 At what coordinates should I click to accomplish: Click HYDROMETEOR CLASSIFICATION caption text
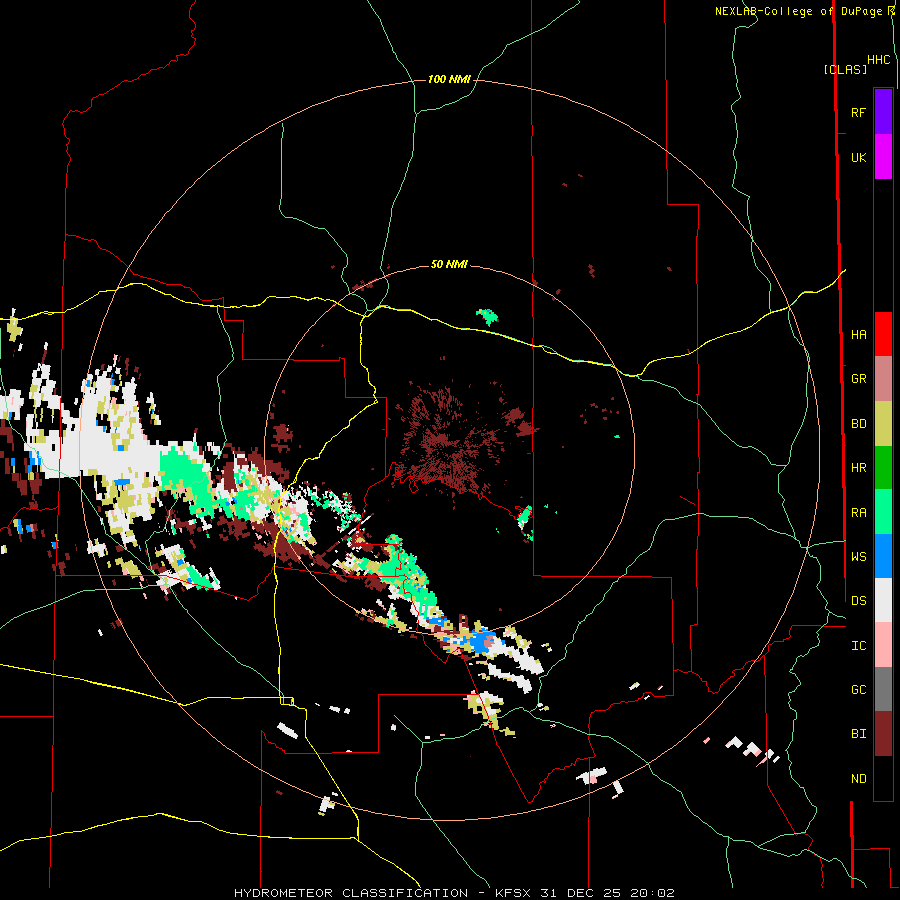tap(351, 893)
